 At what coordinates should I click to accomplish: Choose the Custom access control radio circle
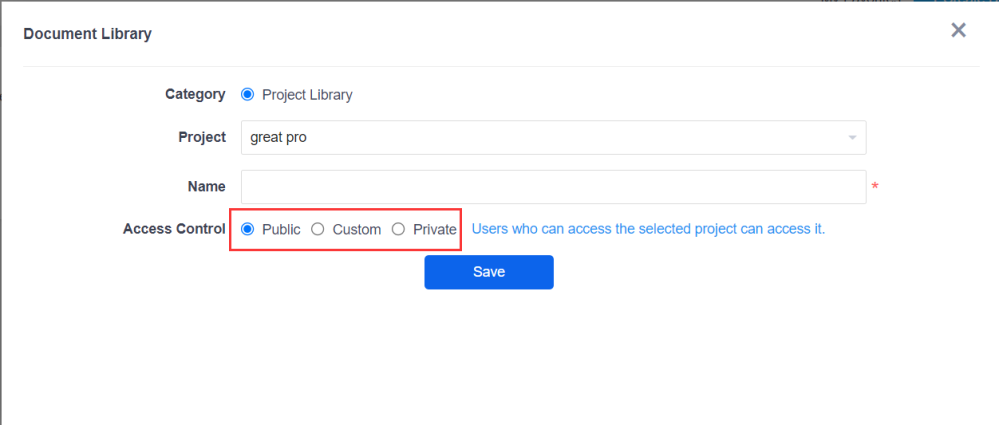[x=318, y=229]
